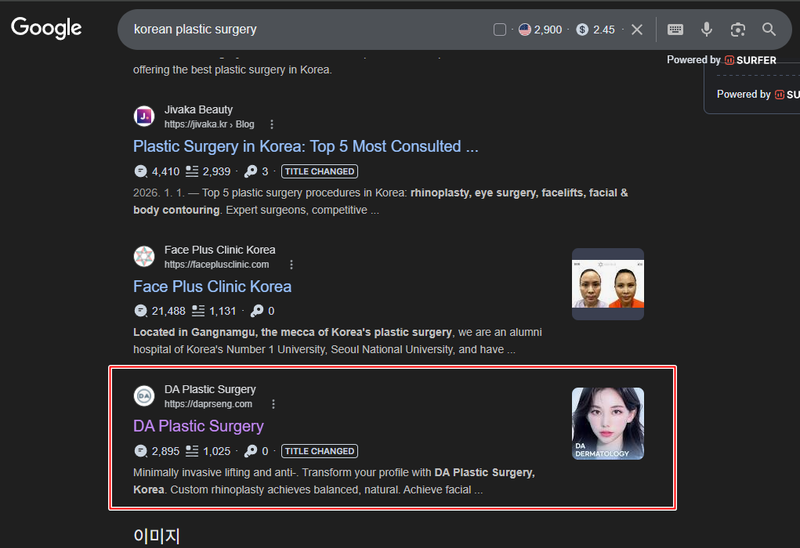Click Jivaka Beauty site name
This screenshot has width=800, height=548.
[198, 110]
